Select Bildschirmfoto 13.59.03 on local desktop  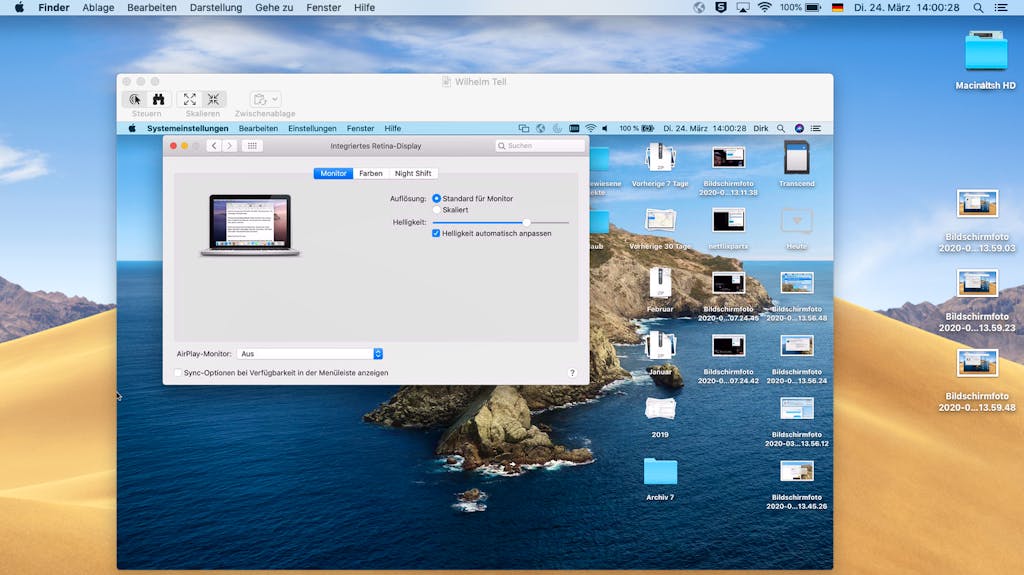click(977, 204)
